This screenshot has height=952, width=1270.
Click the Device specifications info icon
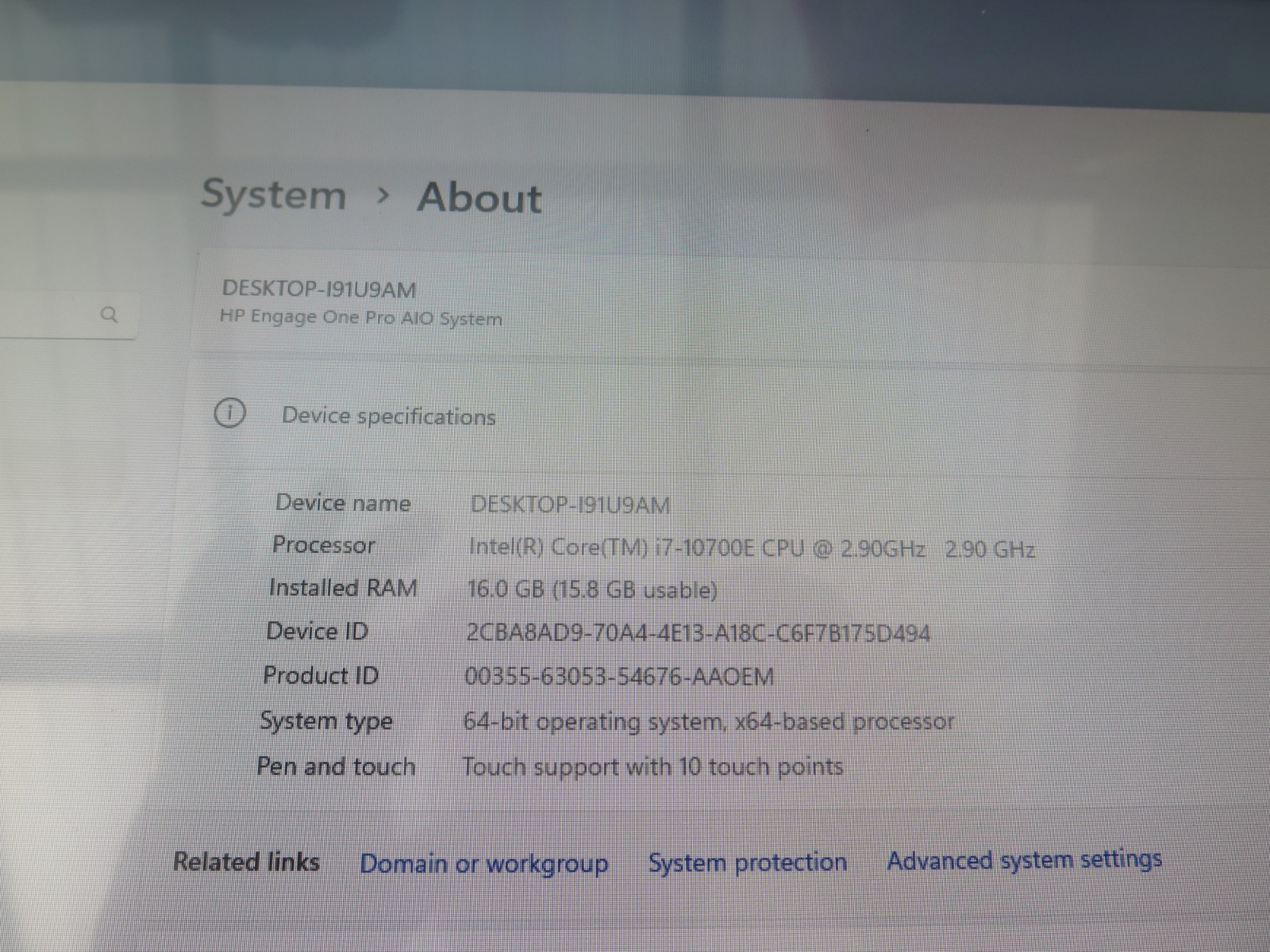[230, 413]
